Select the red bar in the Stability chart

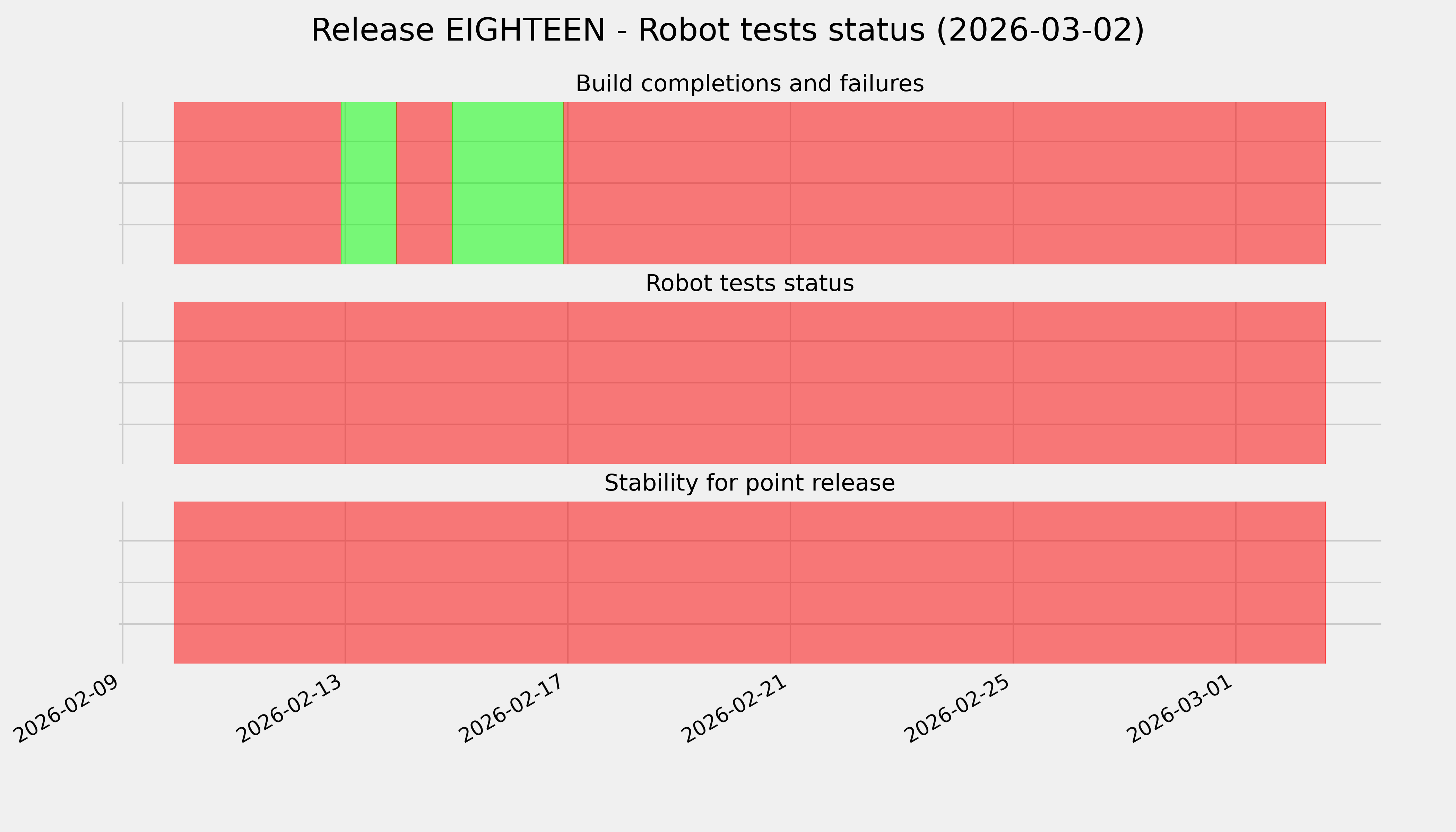coord(749,582)
